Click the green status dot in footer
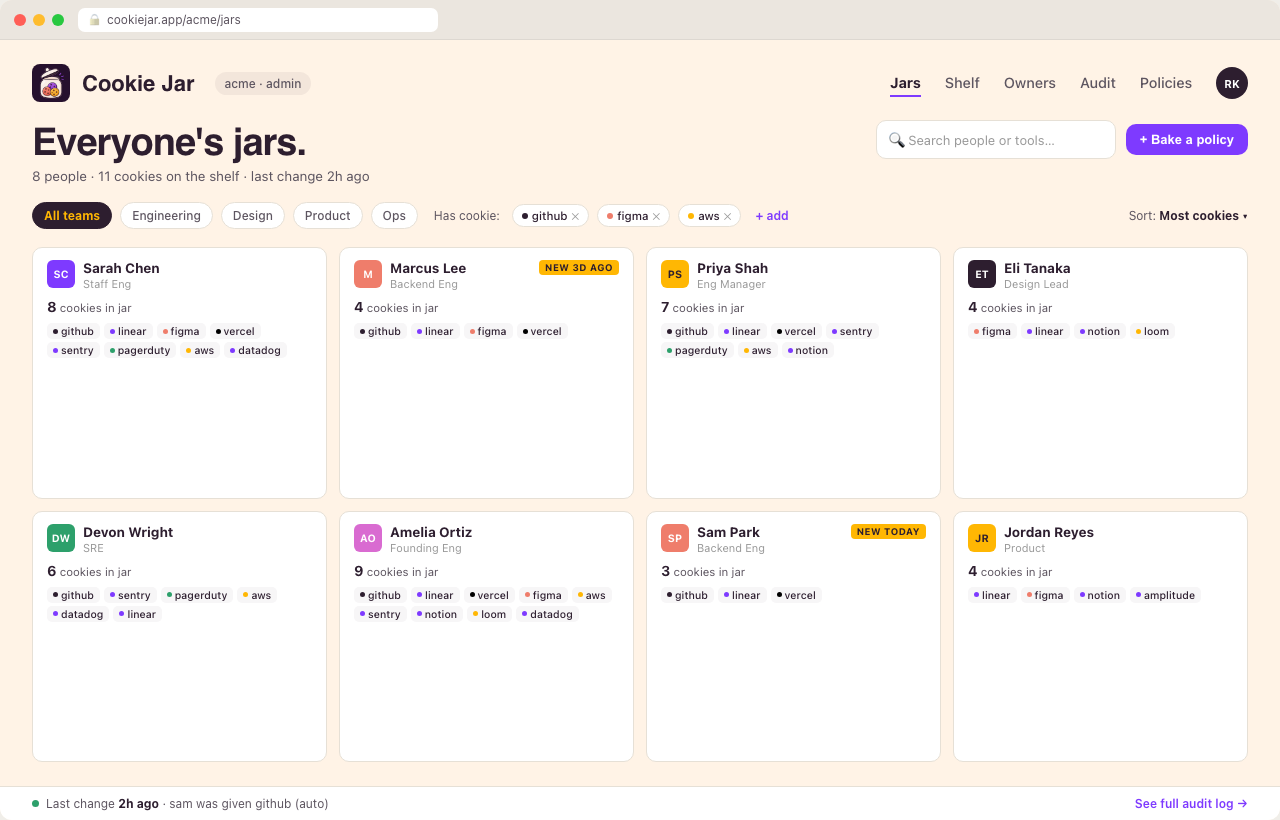The width and height of the screenshot is (1280, 820). [36, 803]
